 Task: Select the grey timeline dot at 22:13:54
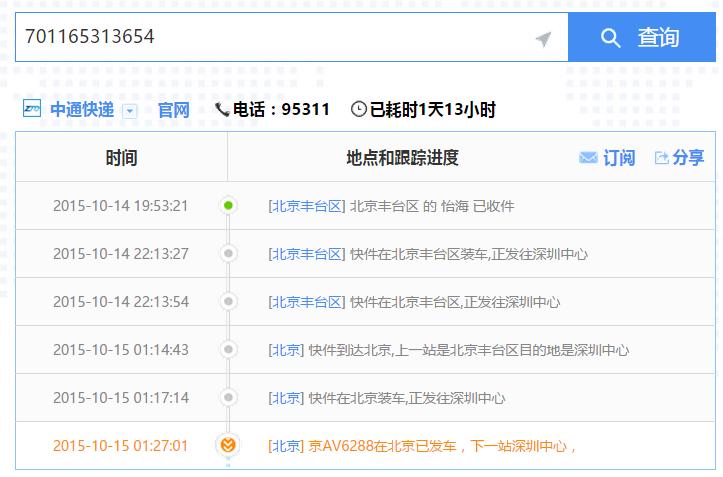click(x=228, y=302)
